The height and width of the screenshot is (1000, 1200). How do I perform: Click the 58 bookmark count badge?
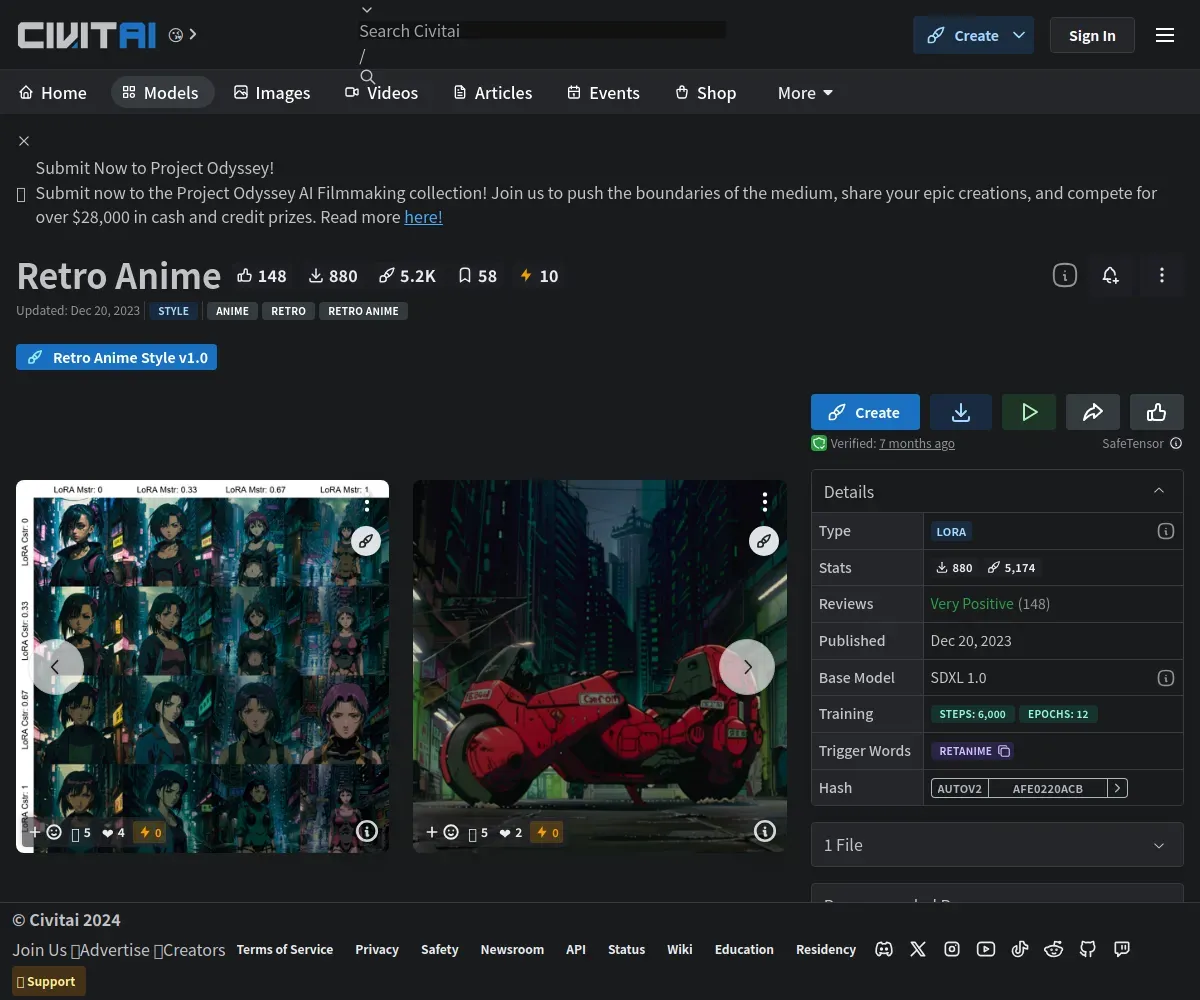tap(478, 276)
